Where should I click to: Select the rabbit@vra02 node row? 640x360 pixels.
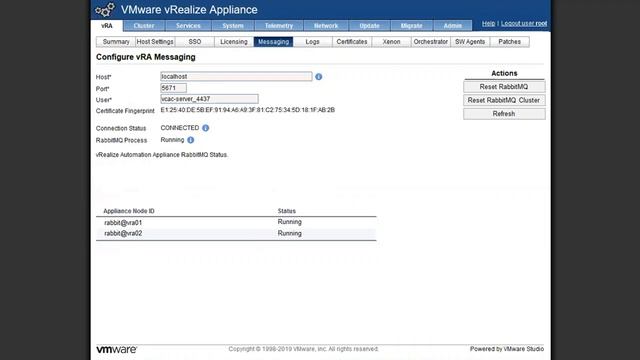236,233
